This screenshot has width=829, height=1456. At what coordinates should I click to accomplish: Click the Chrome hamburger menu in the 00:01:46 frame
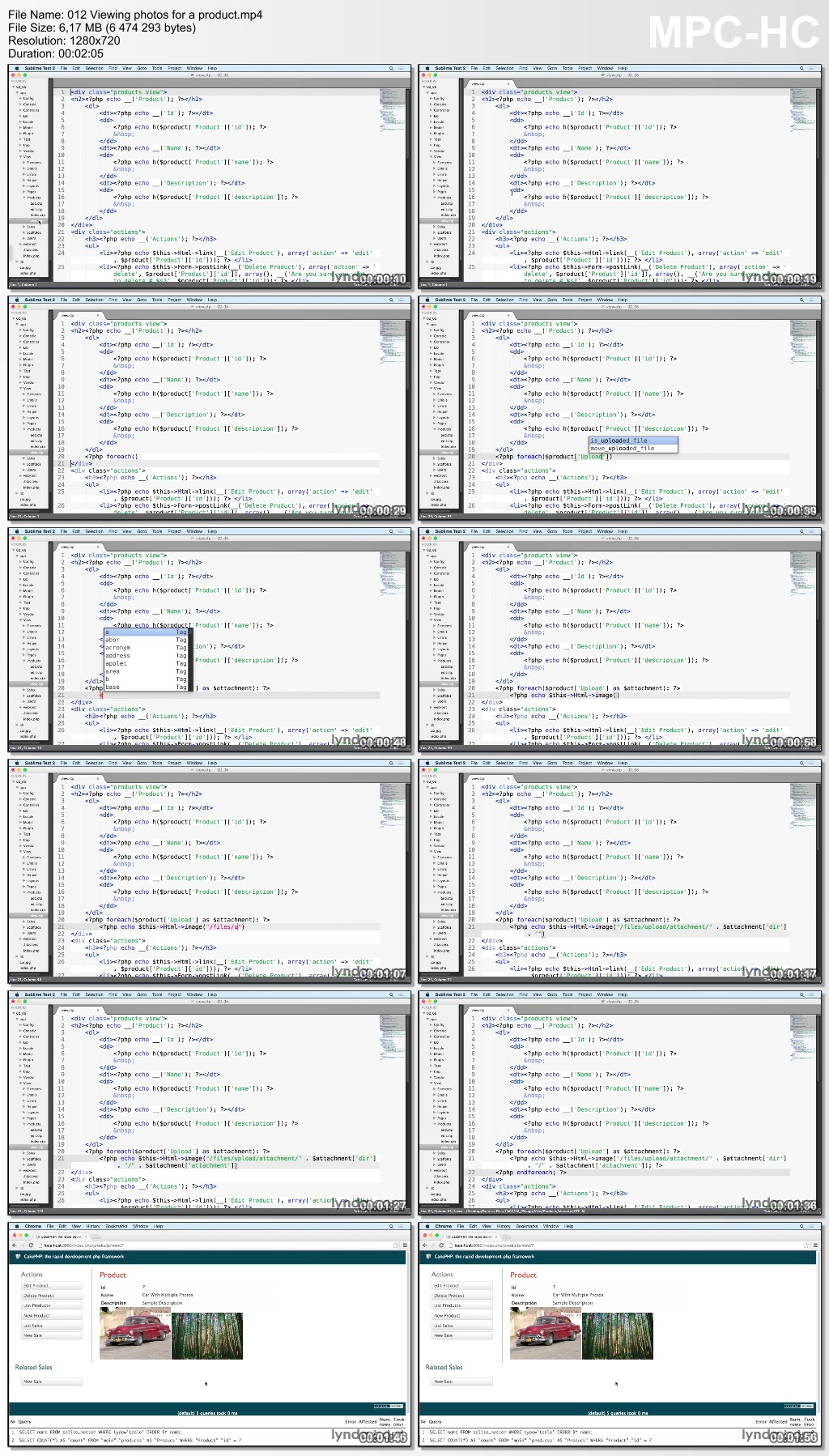pyautogui.click(x=403, y=1245)
